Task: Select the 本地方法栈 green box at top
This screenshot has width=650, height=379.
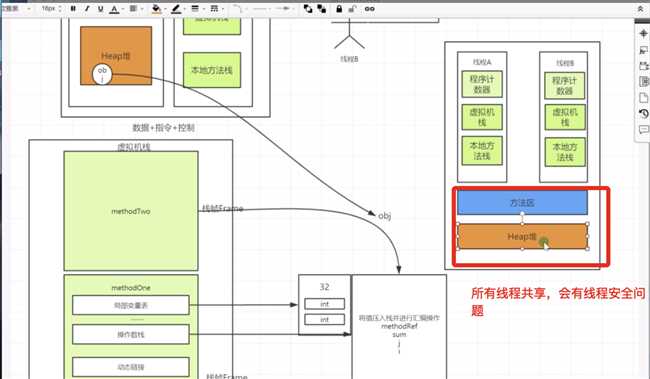Action: pyautogui.click(x=212, y=70)
